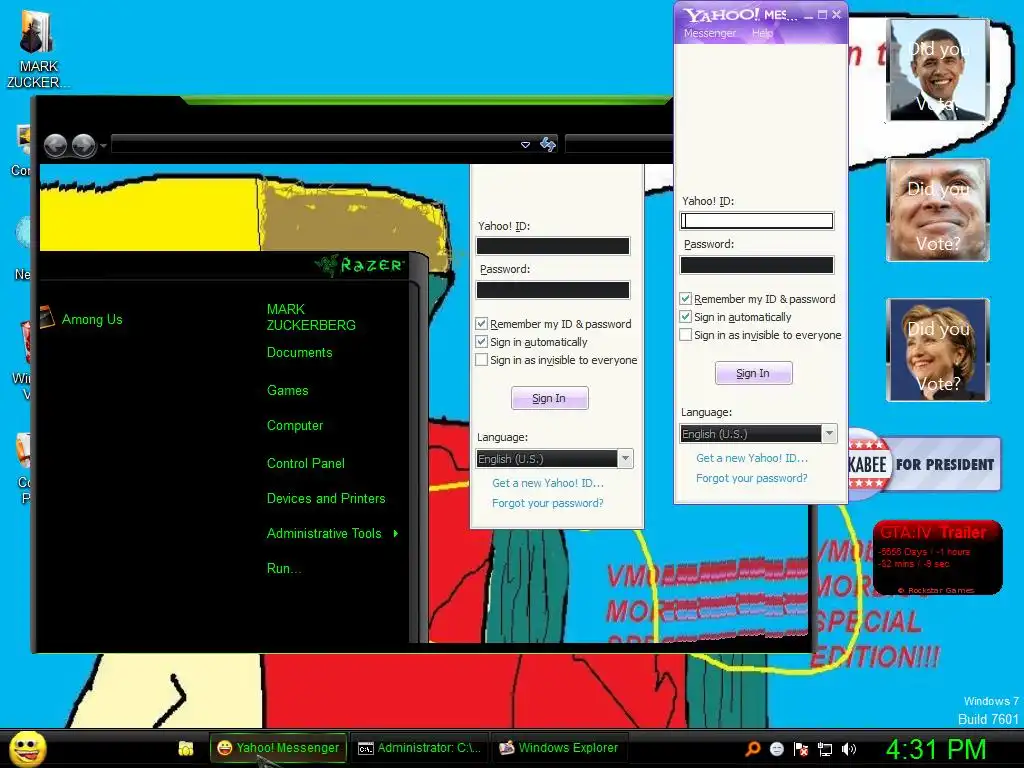Image resolution: width=1024 pixels, height=768 pixels.
Task: Open Administrative Tools in the Start menu
Action: (x=324, y=534)
